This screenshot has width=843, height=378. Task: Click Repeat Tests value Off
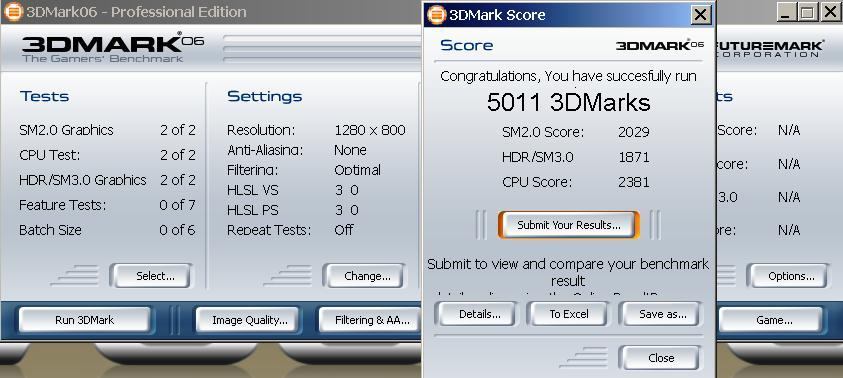click(344, 230)
